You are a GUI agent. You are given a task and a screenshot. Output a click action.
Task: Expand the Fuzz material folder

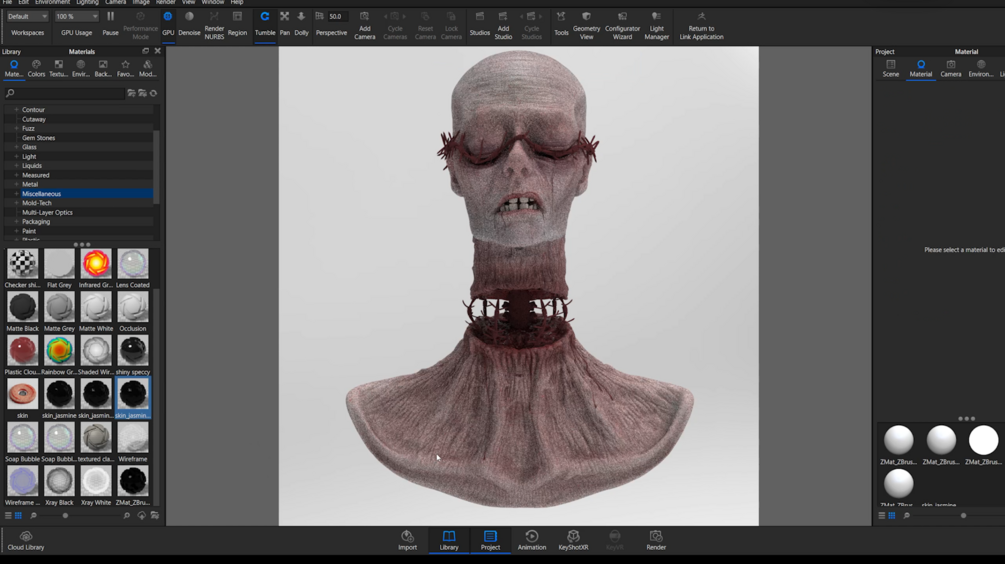pyautogui.click(x=16, y=128)
